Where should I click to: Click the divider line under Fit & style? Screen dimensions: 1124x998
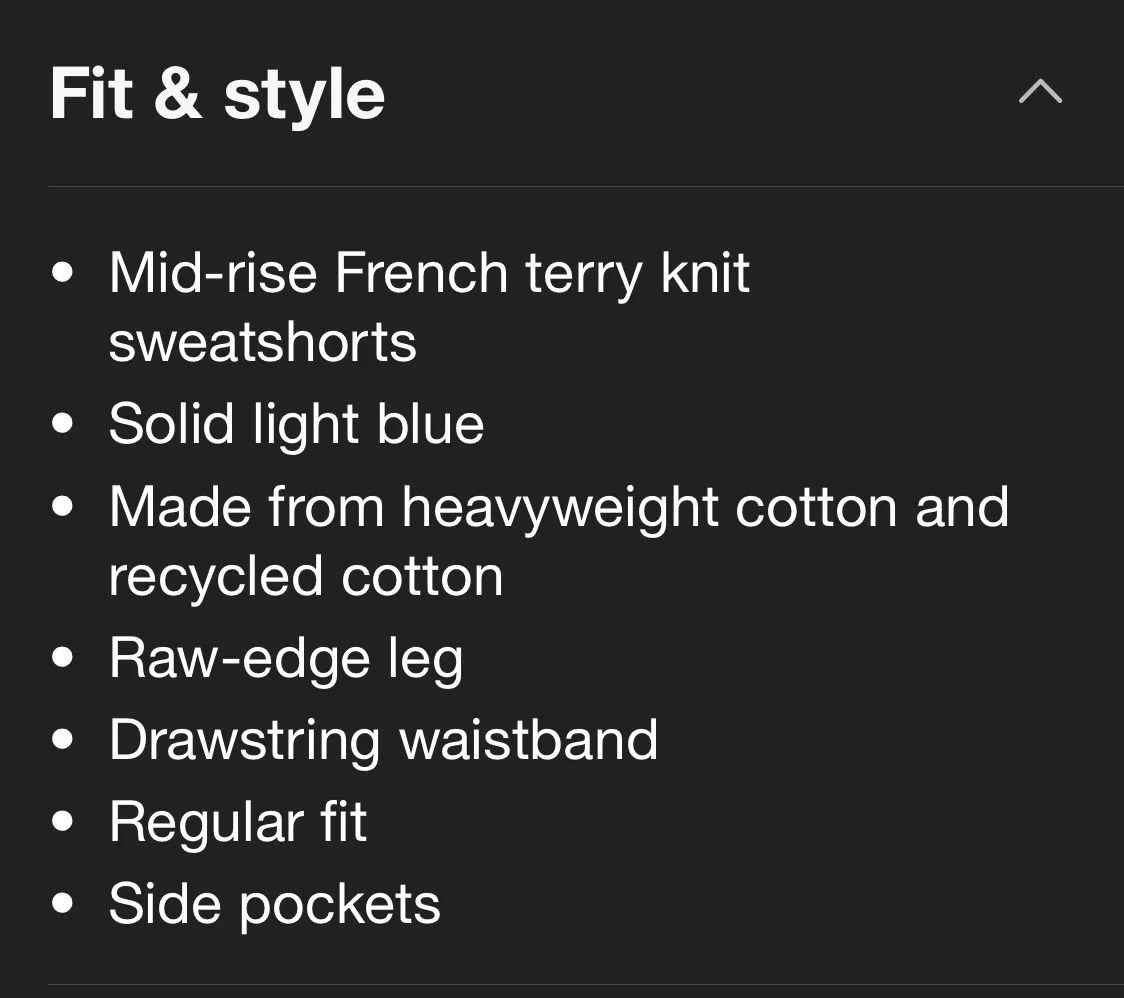point(586,186)
